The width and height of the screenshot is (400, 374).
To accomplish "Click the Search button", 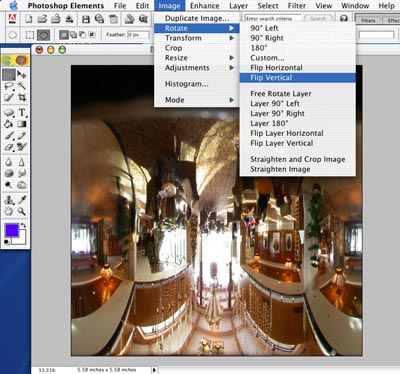I will (x=318, y=19).
